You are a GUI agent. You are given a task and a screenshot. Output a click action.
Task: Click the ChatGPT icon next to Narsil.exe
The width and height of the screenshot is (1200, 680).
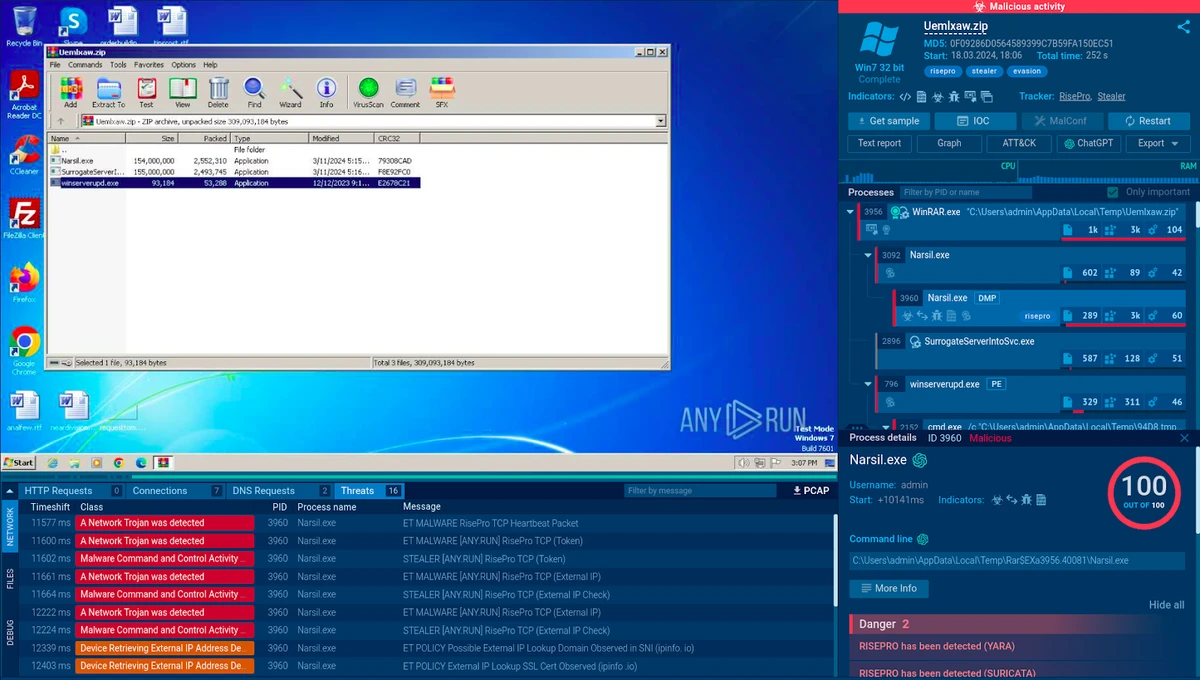coord(920,460)
